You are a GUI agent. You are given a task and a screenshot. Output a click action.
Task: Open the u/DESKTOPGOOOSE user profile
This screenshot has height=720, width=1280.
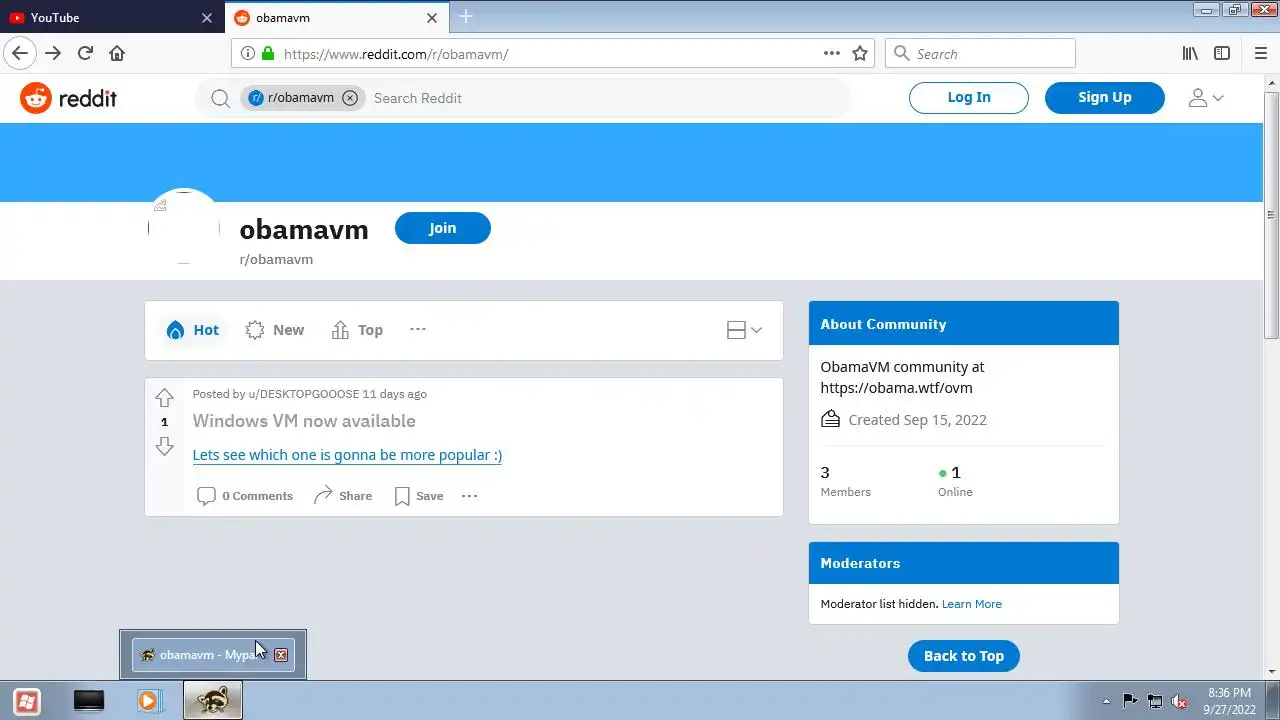304,394
